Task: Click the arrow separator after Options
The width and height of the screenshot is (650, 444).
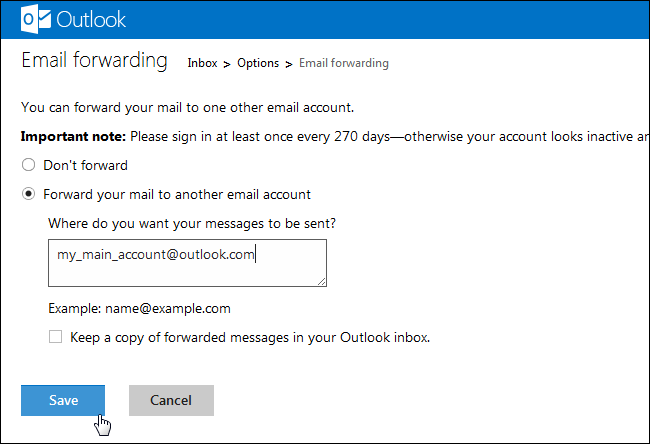Action: click(x=289, y=64)
